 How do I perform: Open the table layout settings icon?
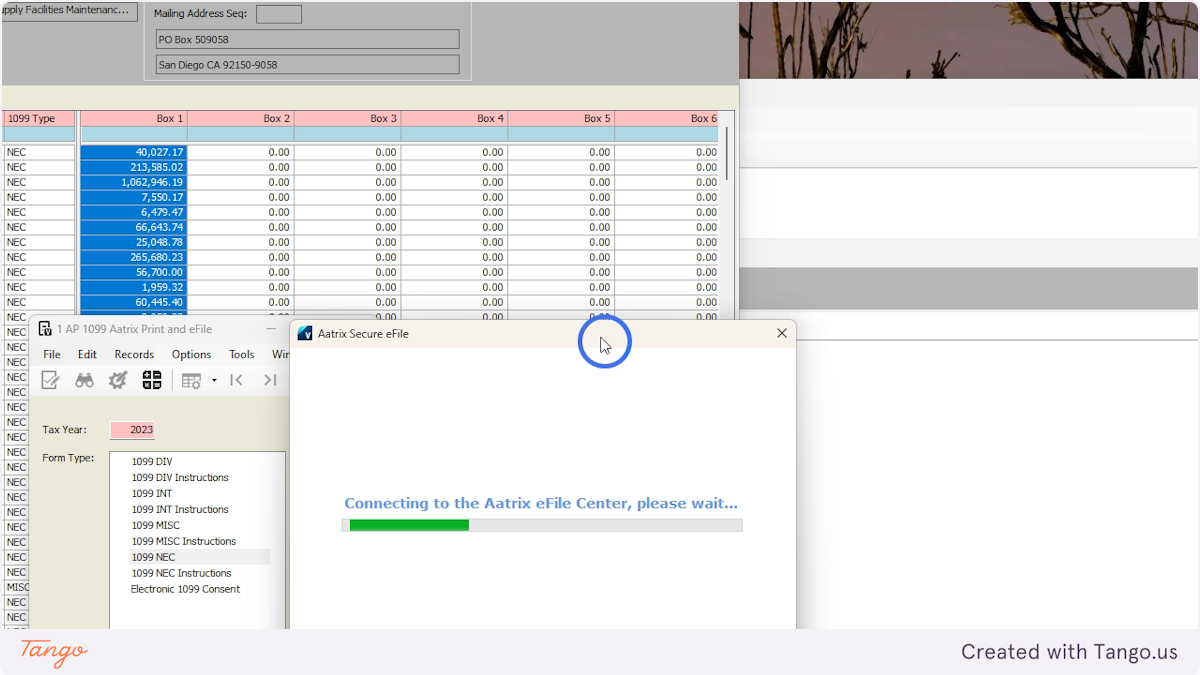pyautogui.click(x=190, y=380)
